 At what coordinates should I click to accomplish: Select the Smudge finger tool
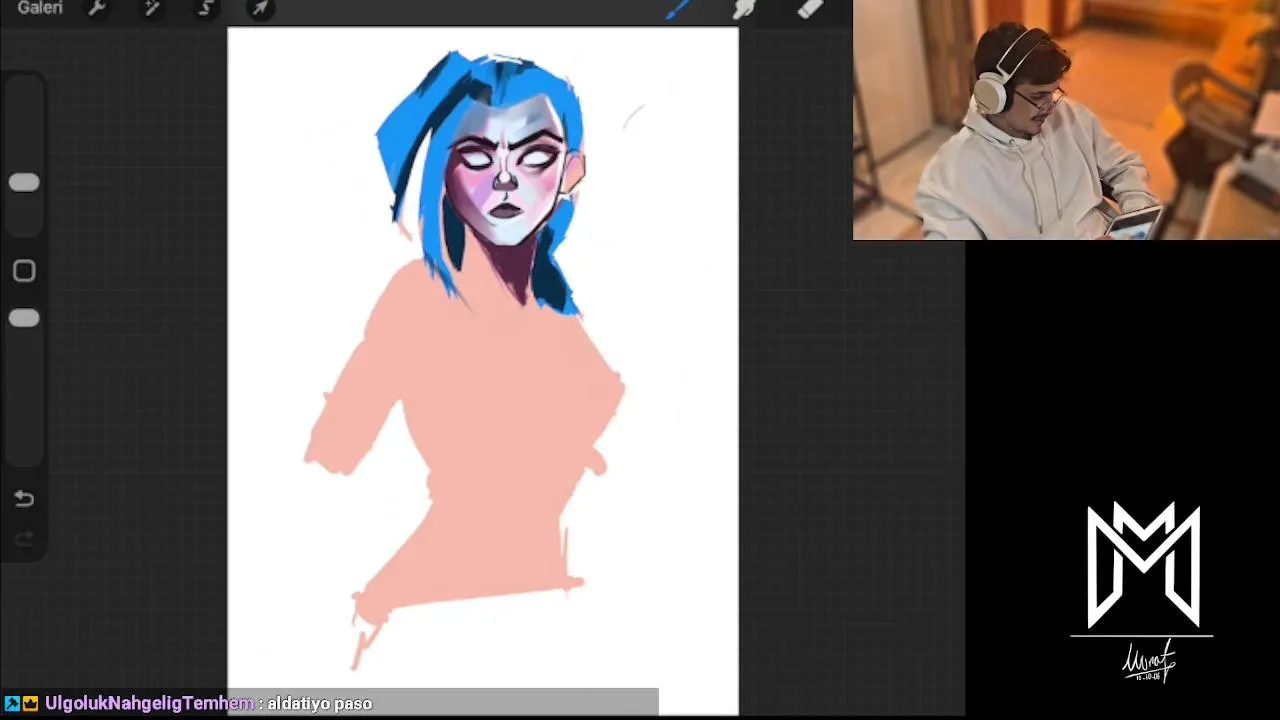tap(744, 9)
